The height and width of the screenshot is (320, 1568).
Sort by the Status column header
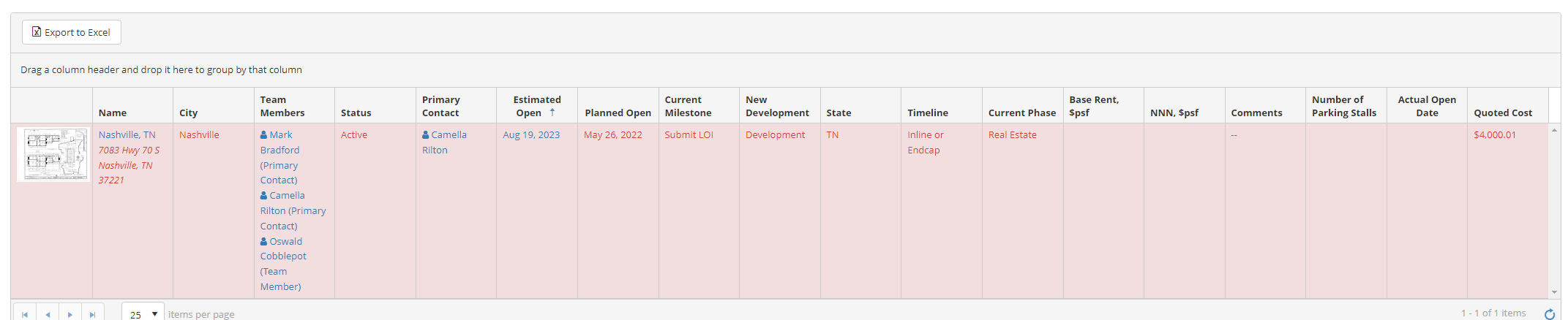click(356, 113)
